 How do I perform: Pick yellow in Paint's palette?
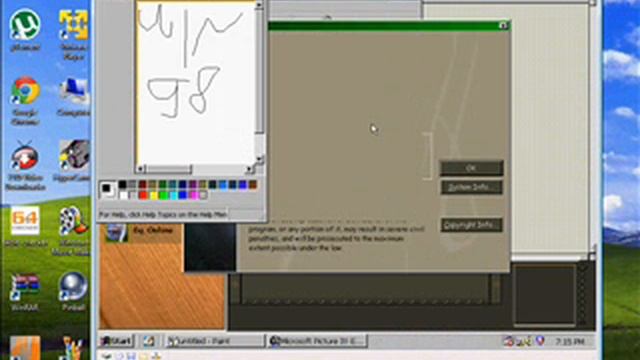point(153,196)
